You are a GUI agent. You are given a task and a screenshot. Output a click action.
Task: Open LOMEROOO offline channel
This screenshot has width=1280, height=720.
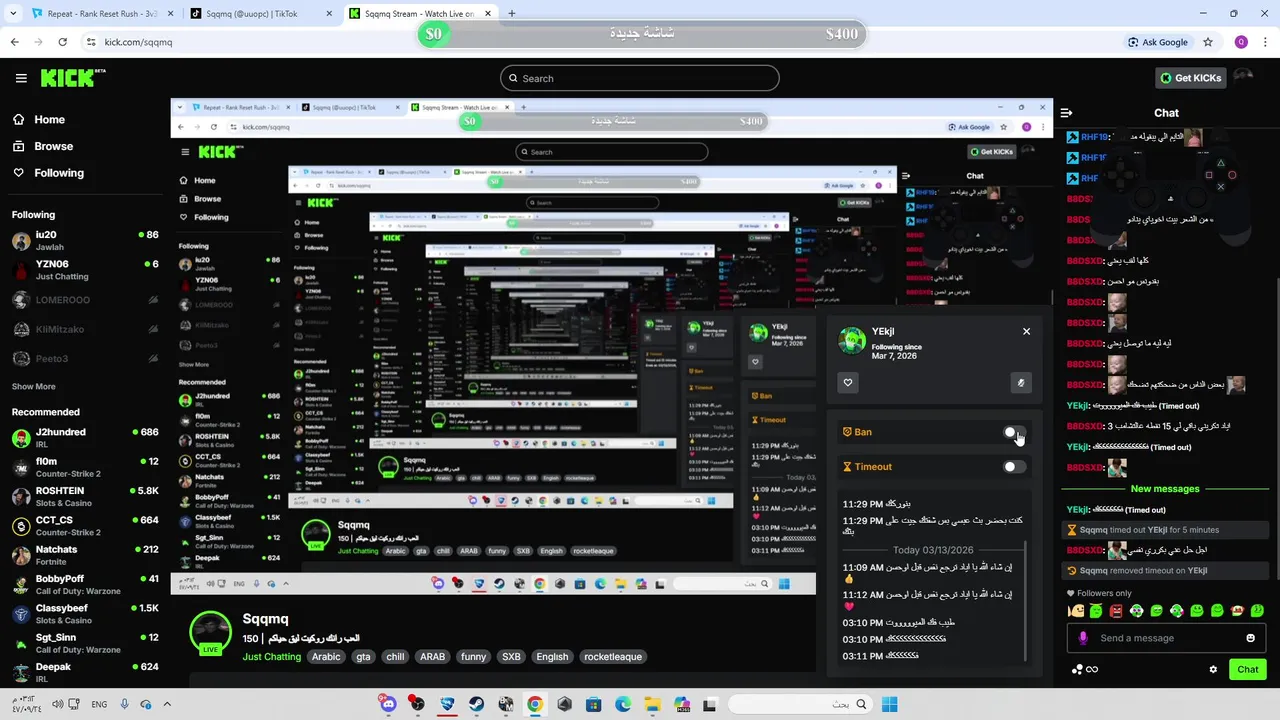click(x=84, y=300)
